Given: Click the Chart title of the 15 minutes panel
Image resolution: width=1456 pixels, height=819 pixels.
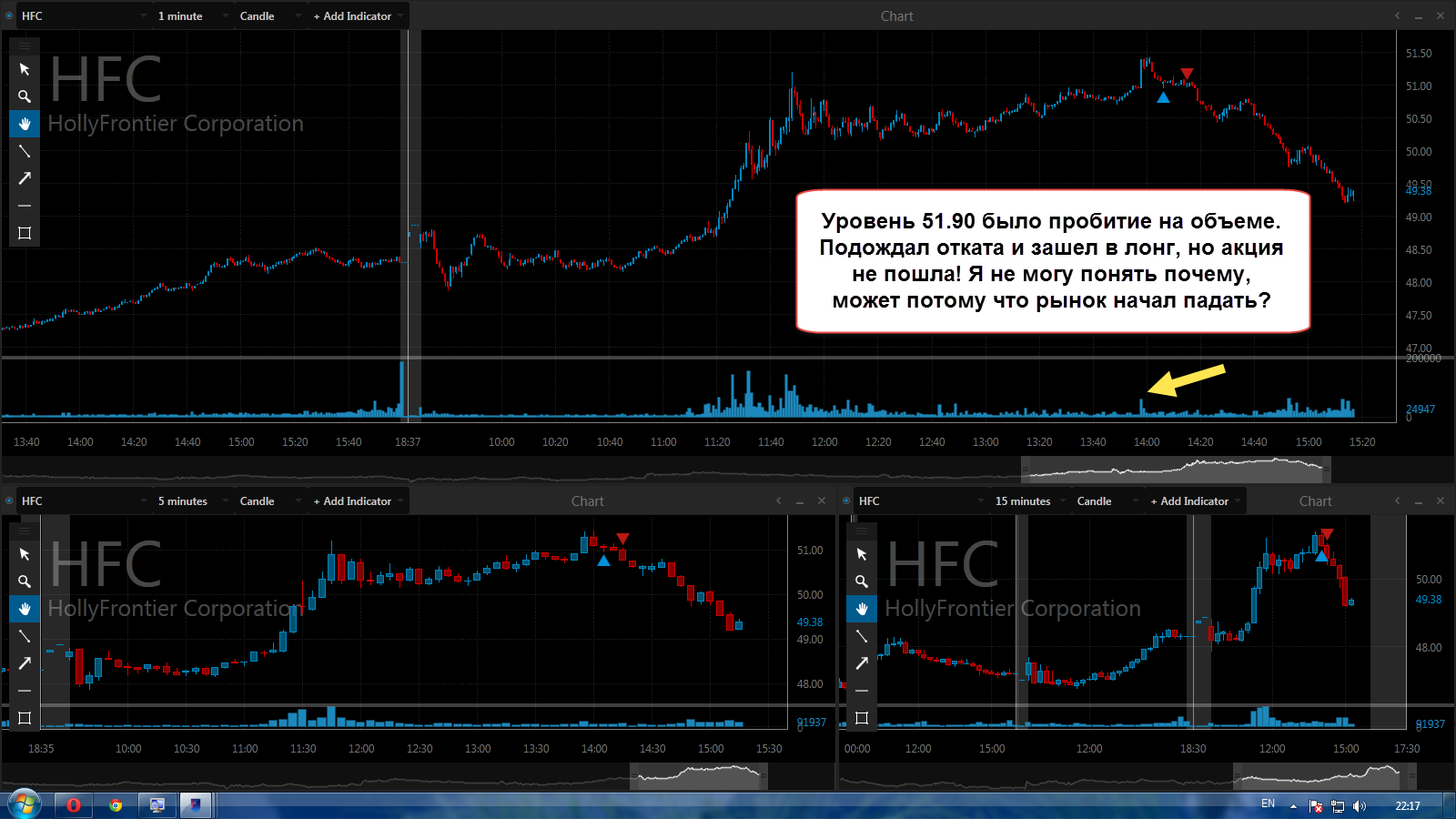Looking at the screenshot, I should (x=1315, y=500).
